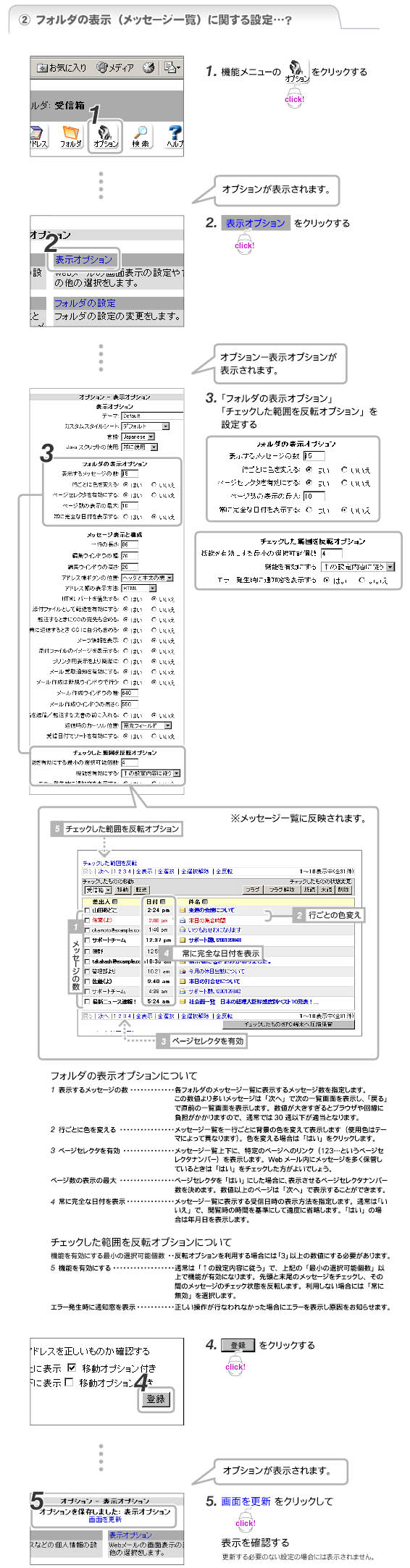Open the 返信時のカーソル位置 dropdown
Viewport: 410px width, 1568px height.
click(146, 725)
